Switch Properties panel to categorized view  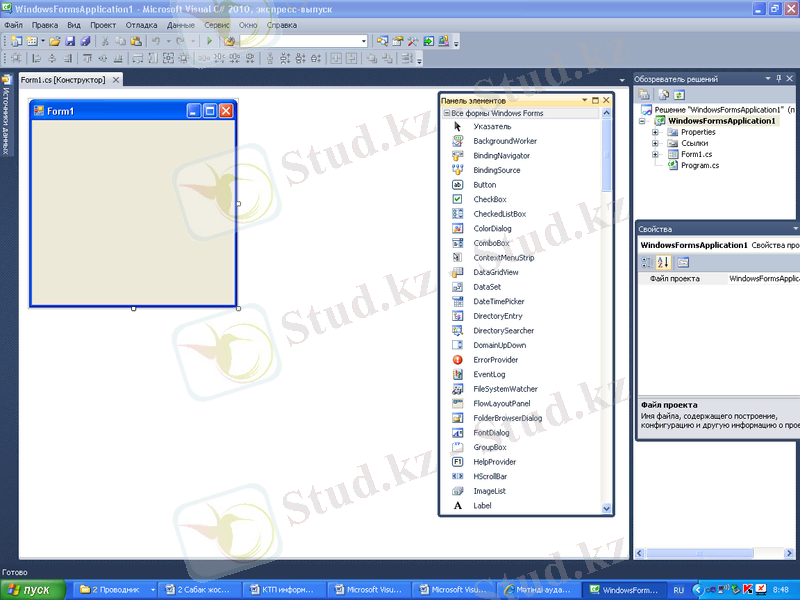pos(646,262)
